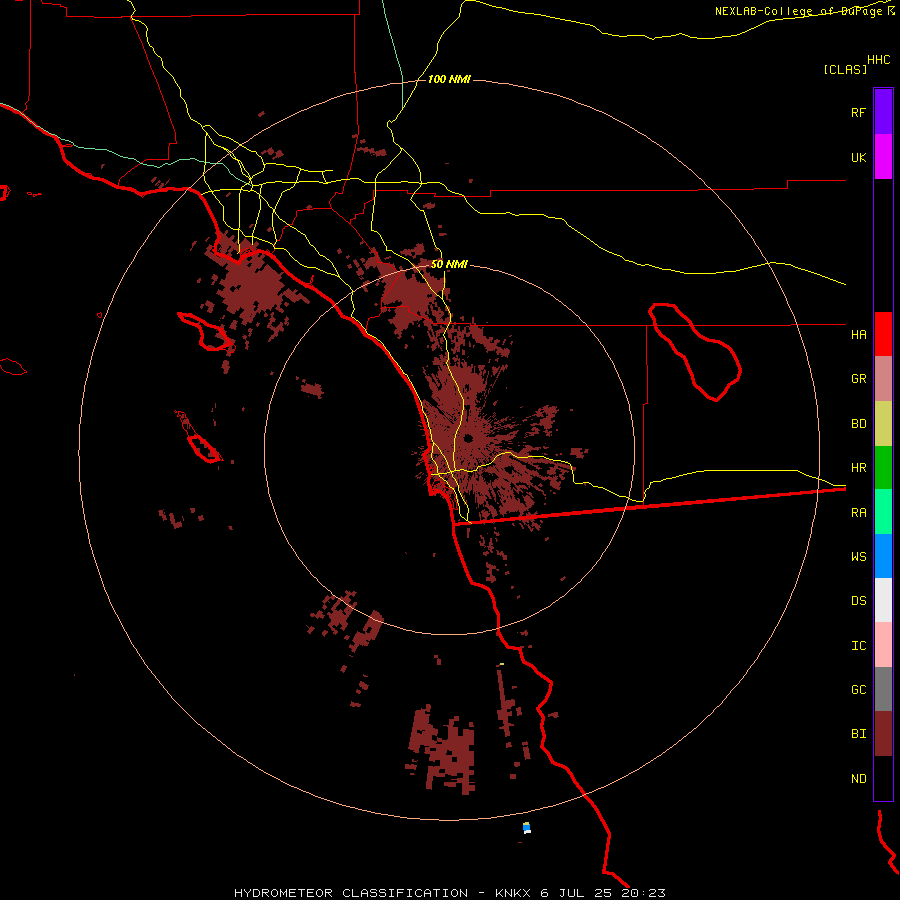Viewport: 900px width, 900px height.
Task: Click the gray GC legend color swatch
Action: [x=883, y=689]
